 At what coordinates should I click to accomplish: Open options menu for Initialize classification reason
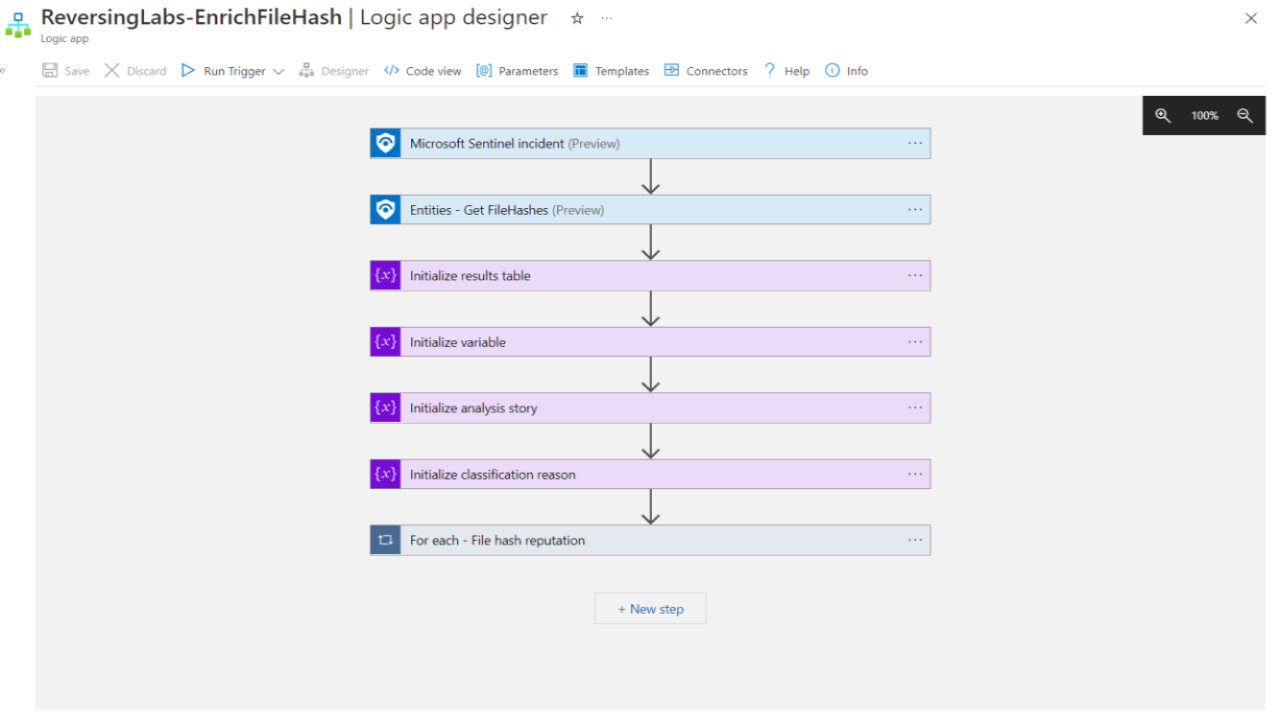(x=915, y=474)
